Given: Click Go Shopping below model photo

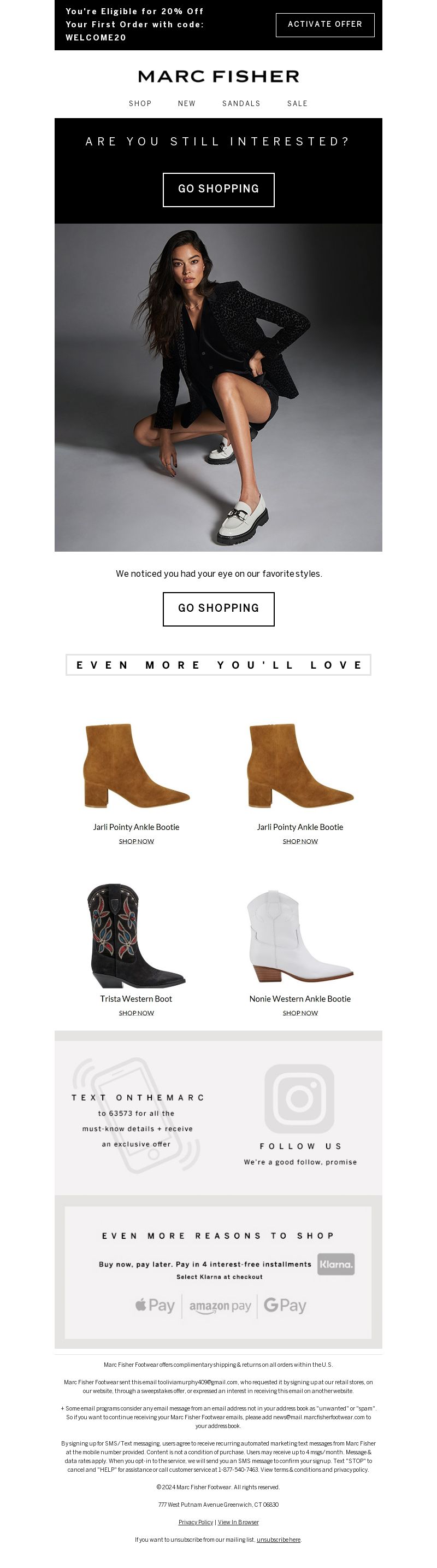Looking at the screenshot, I should coord(219,609).
